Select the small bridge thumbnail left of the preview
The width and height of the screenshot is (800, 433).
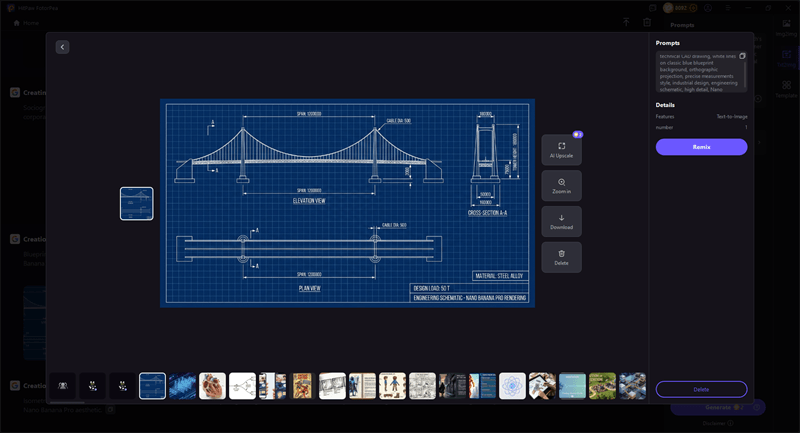point(137,203)
